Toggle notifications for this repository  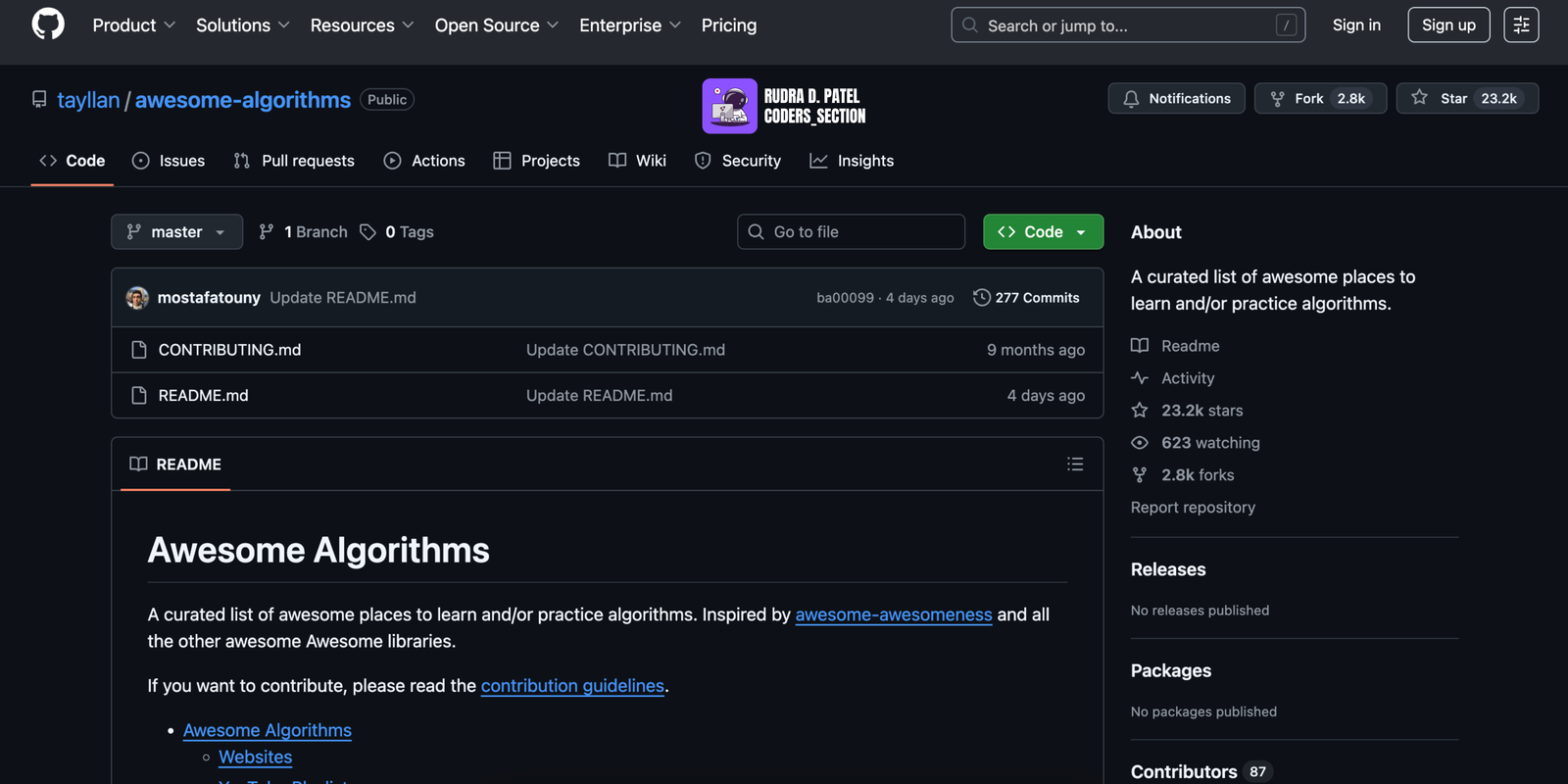pyautogui.click(x=1176, y=99)
